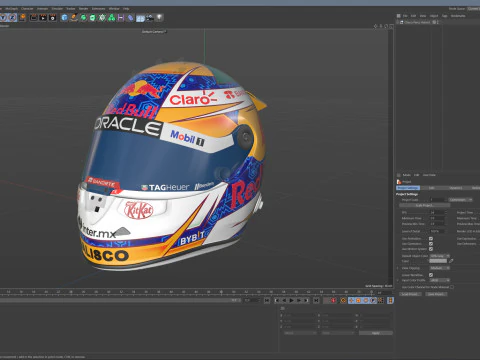
Task: Expand the Input Color Profile disclosure arrow
Action: [397, 280]
